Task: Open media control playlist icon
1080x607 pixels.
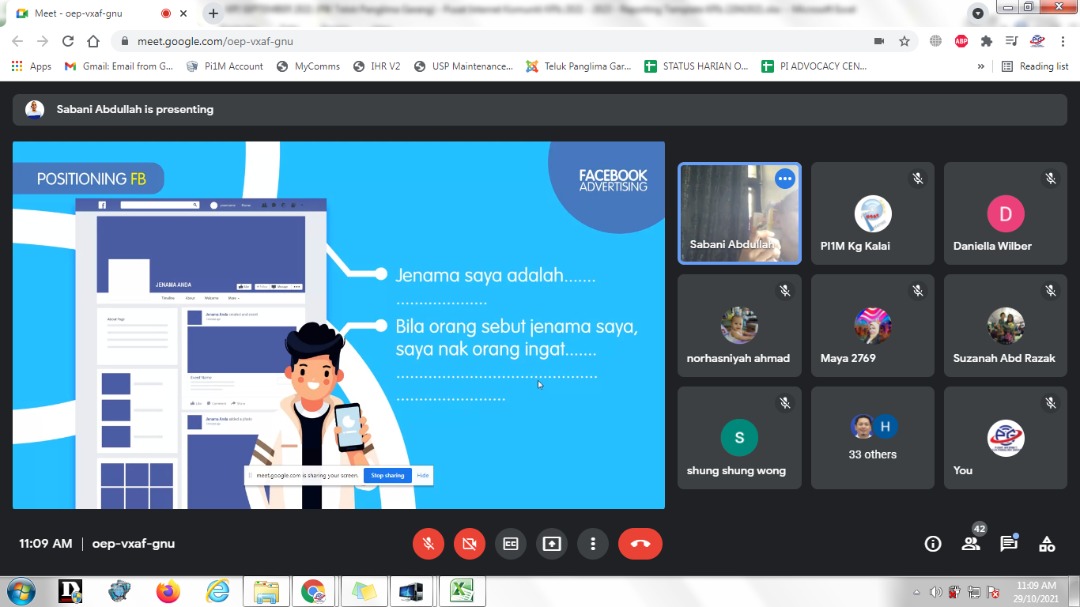Action: click(1011, 41)
